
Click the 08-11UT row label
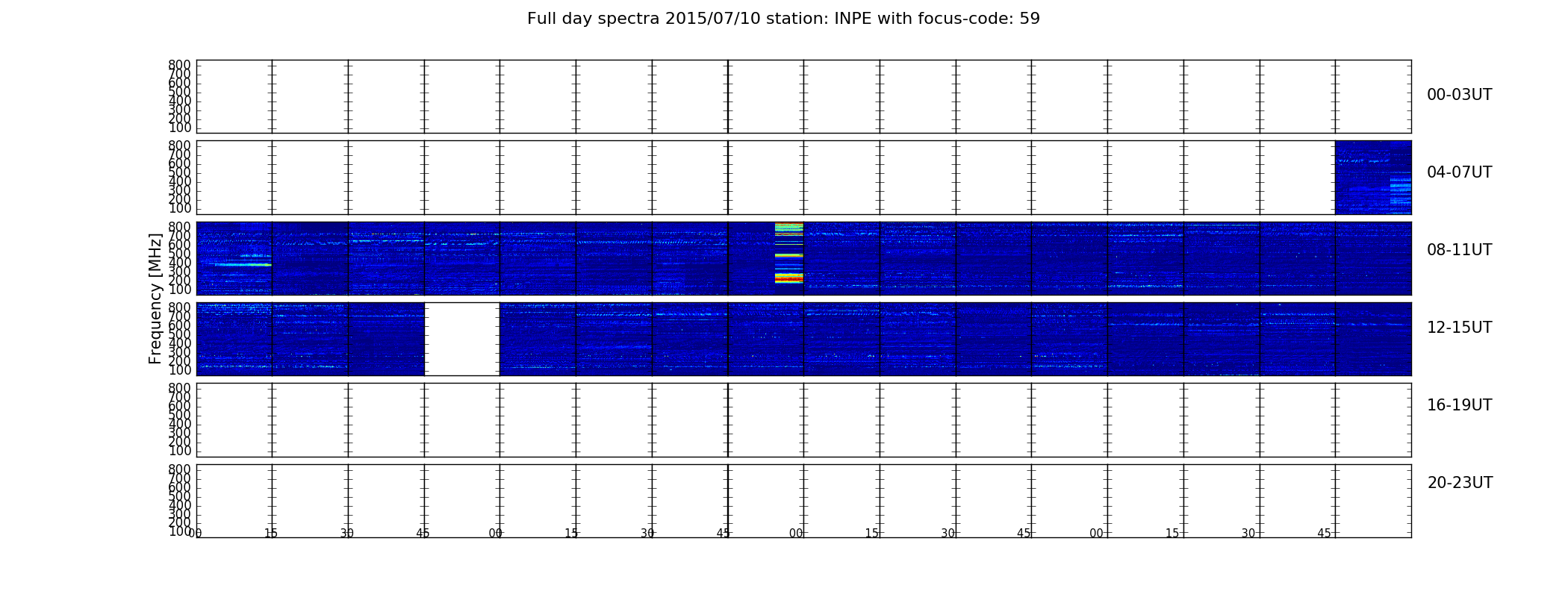(x=1459, y=250)
